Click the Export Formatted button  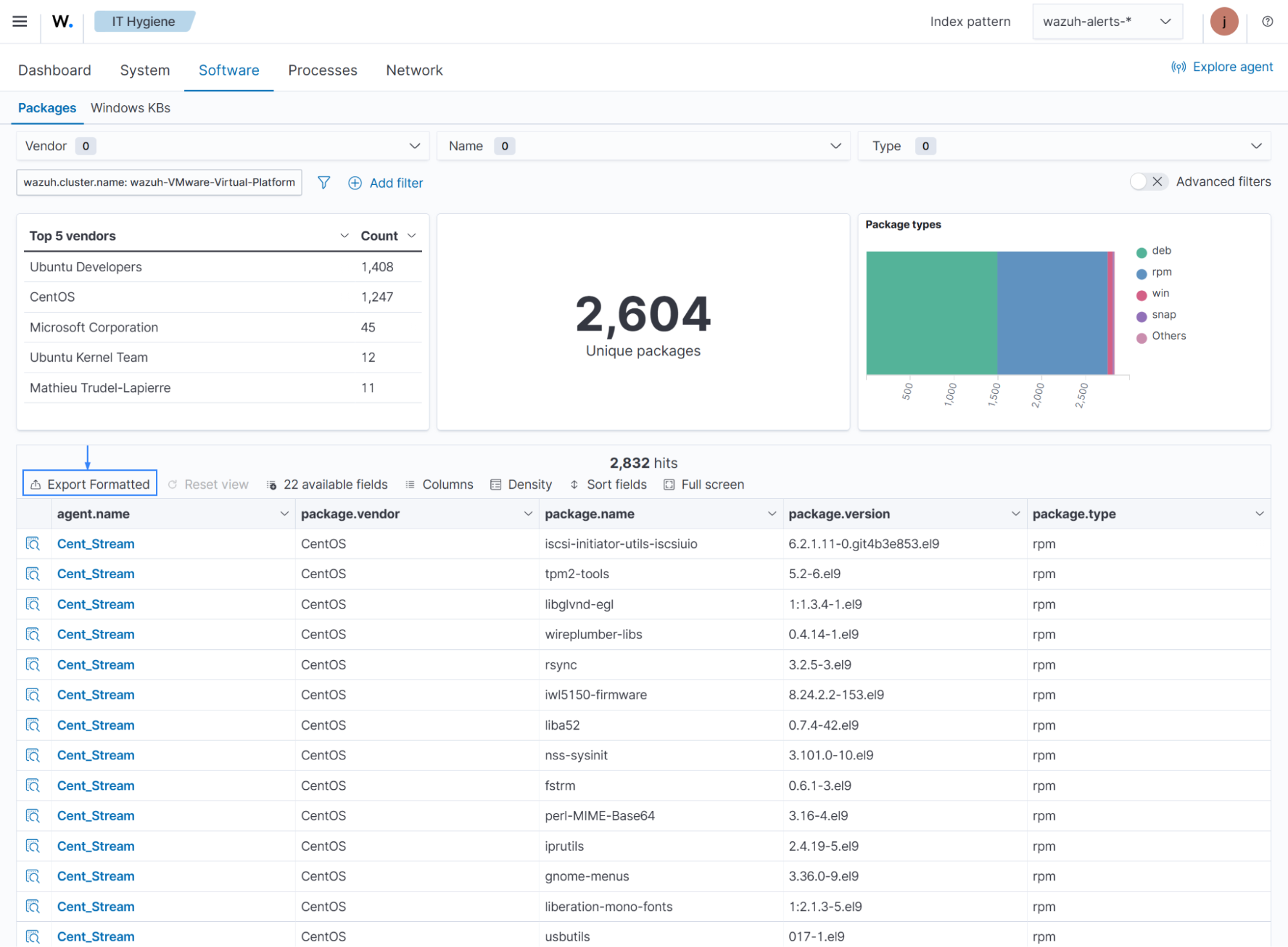(x=90, y=484)
